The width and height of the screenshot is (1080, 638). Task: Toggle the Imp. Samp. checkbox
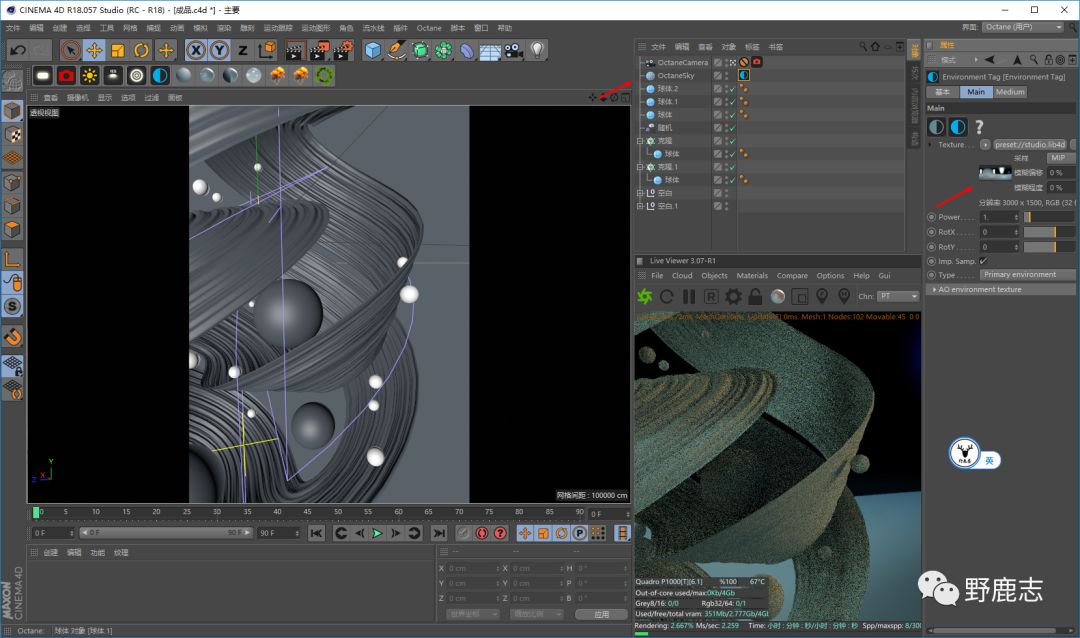tap(983, 261)
